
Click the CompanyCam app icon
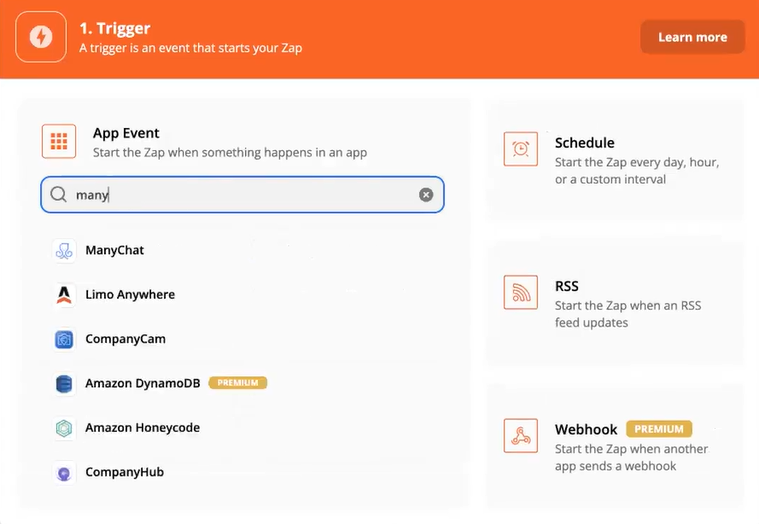(x=64, y=339)
